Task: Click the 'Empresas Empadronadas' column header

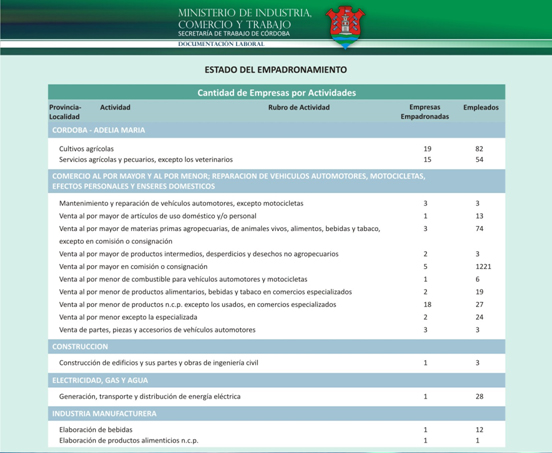Action: click(x=425, y=112)
